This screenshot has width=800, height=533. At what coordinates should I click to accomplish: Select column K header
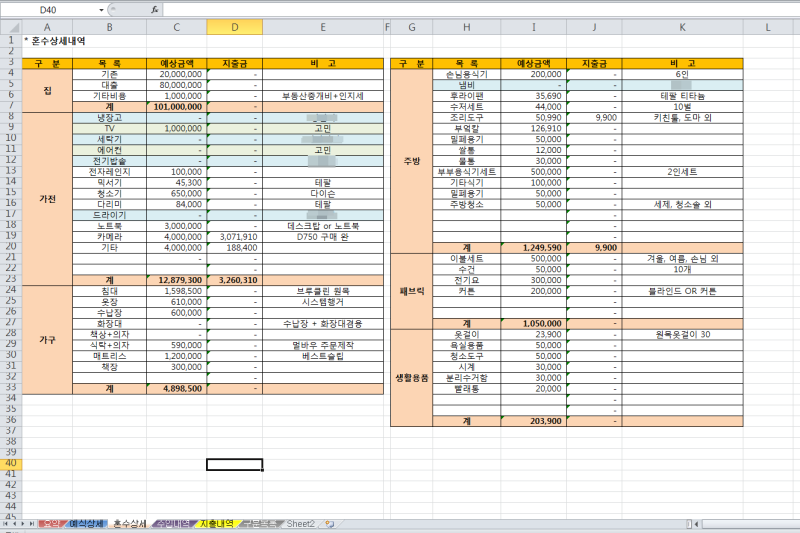click(682, 28)
